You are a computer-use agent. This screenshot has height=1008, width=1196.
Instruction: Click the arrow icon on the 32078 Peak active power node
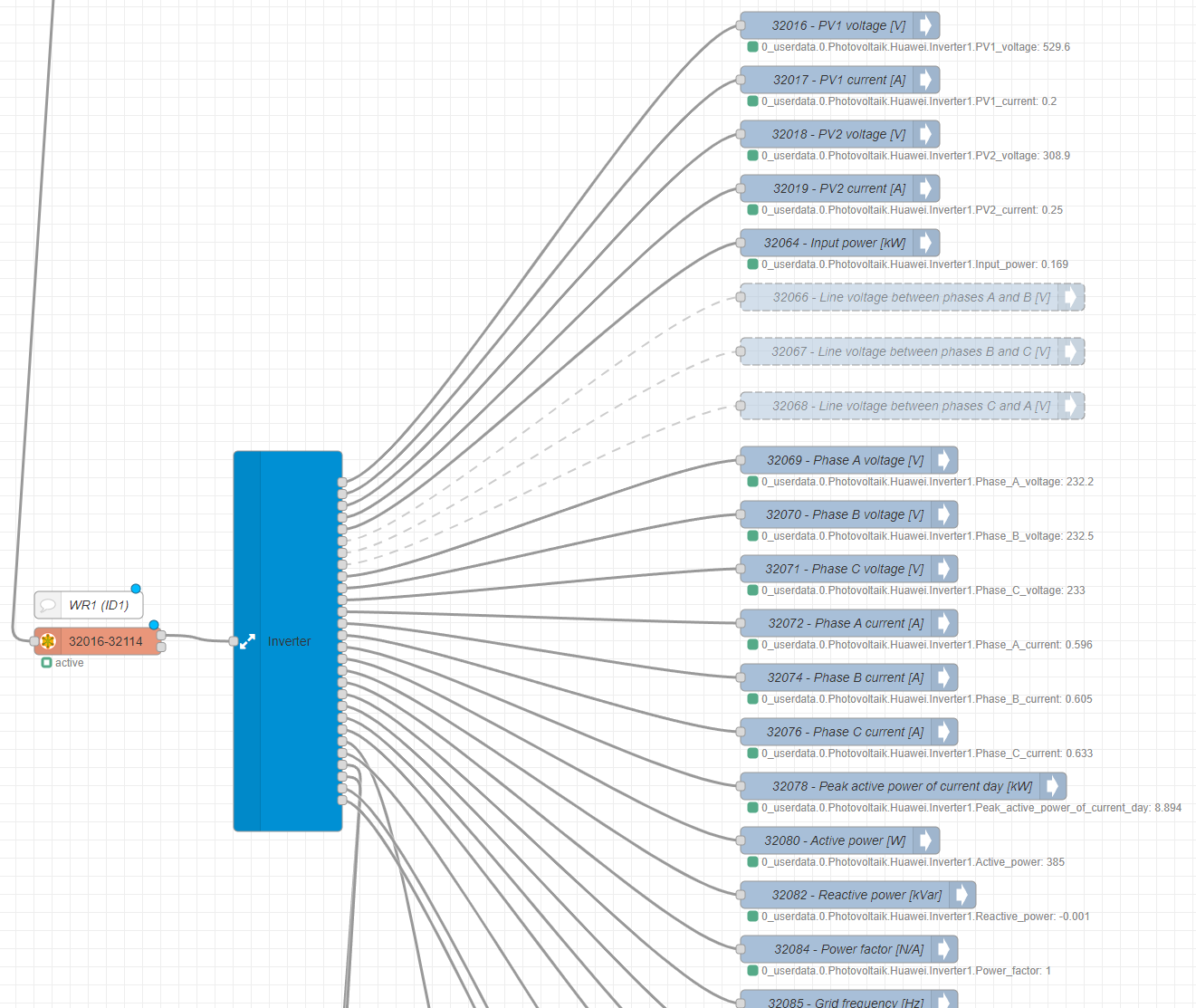(x=1053, y=786)
